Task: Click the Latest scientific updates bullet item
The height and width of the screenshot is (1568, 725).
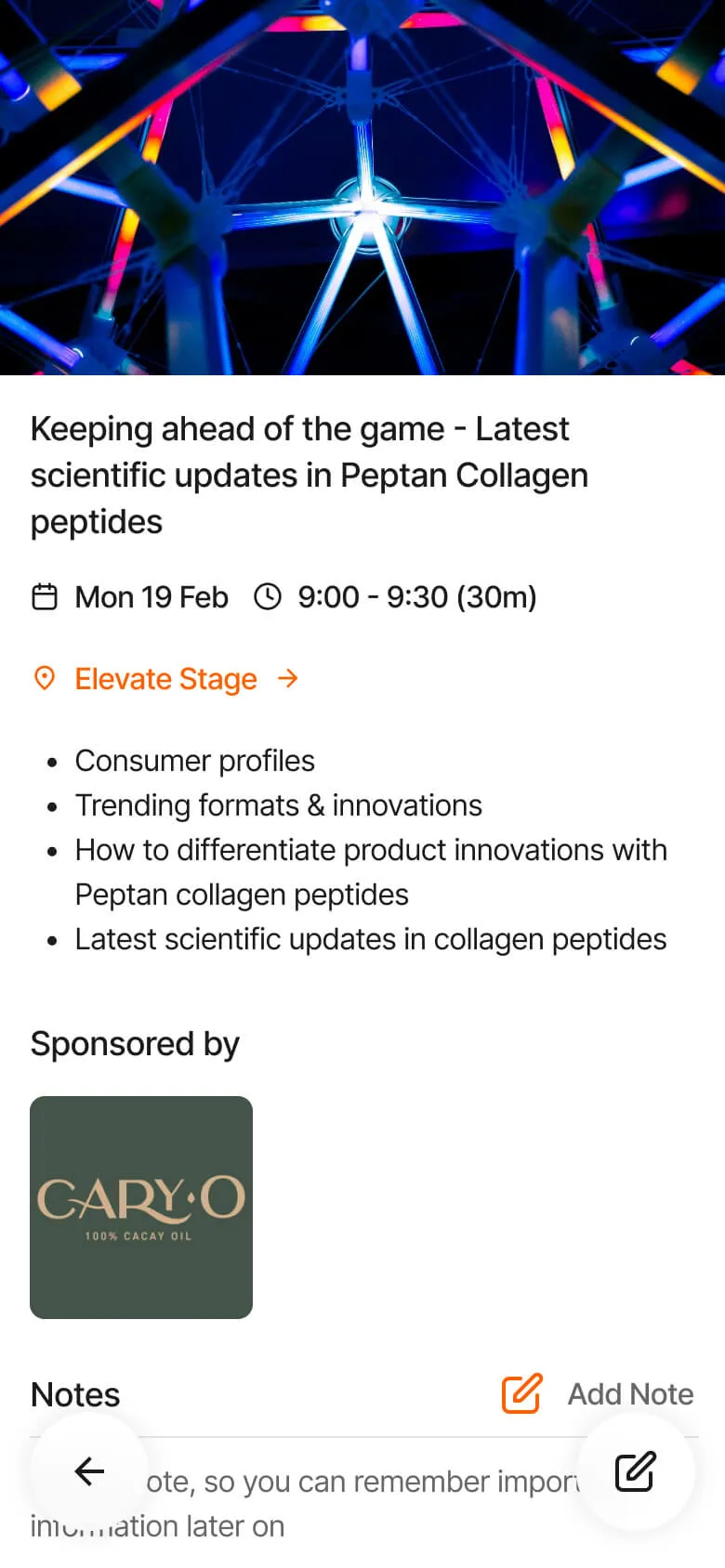Action: coord(371,939)
